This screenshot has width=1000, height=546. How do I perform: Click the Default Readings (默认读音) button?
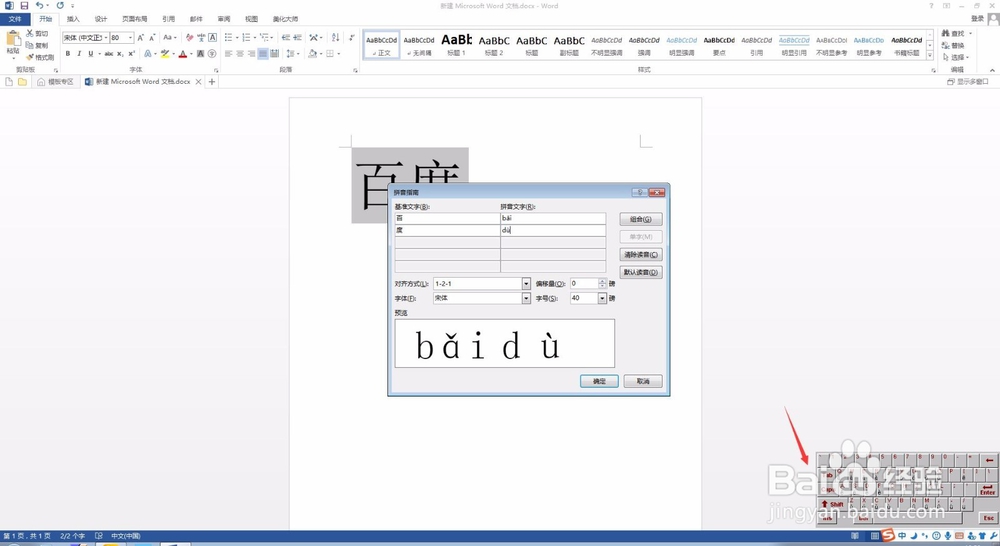[x=641, y=272]
